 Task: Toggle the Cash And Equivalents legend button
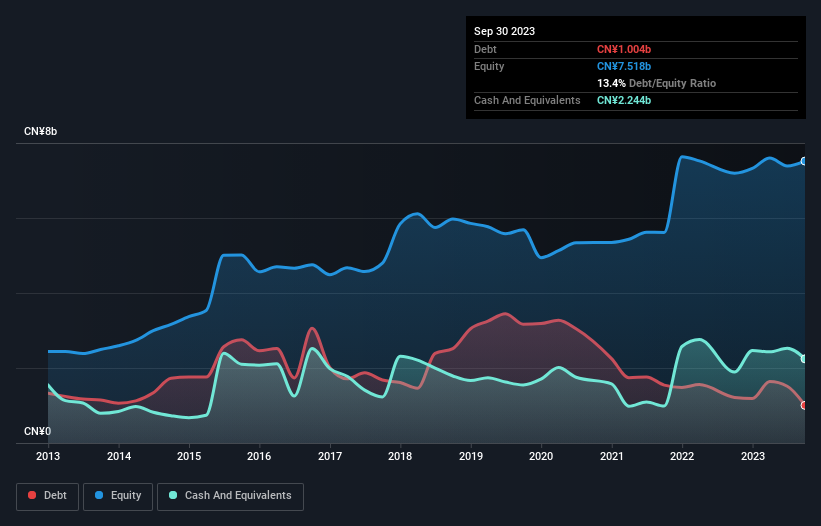tap(230, 496)
